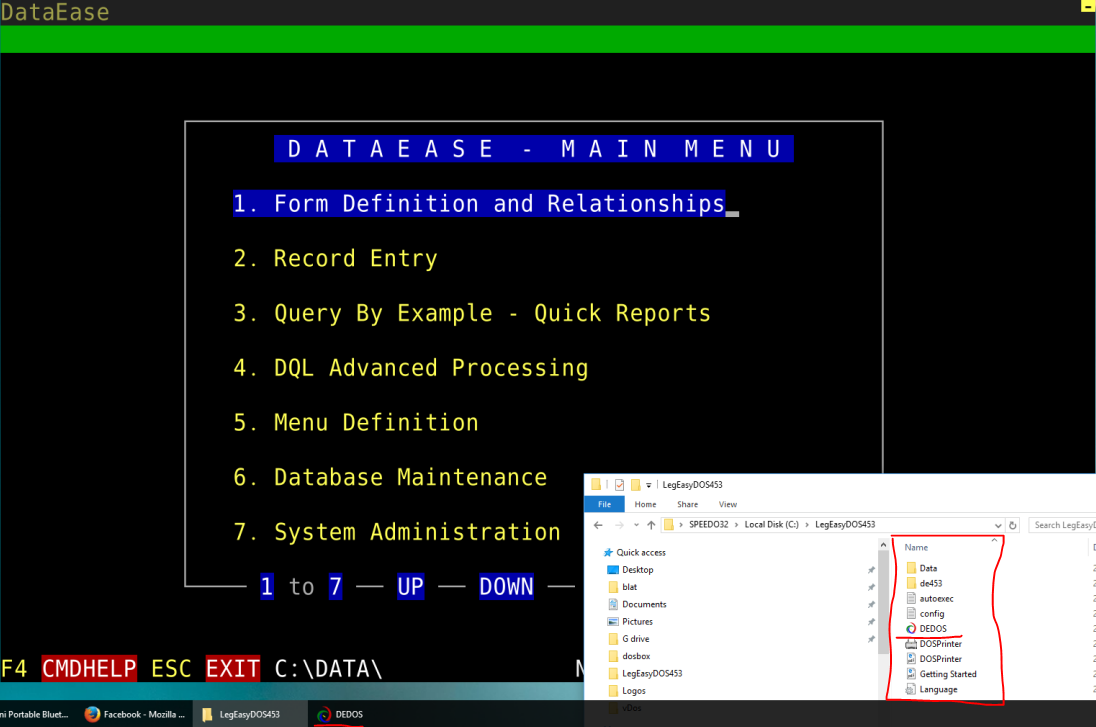Image resolution: width=1096 pixels, height=727 pixels.
Task: Click SPEEDO32 in the address breadcrumb
Action: coord(709,524)
